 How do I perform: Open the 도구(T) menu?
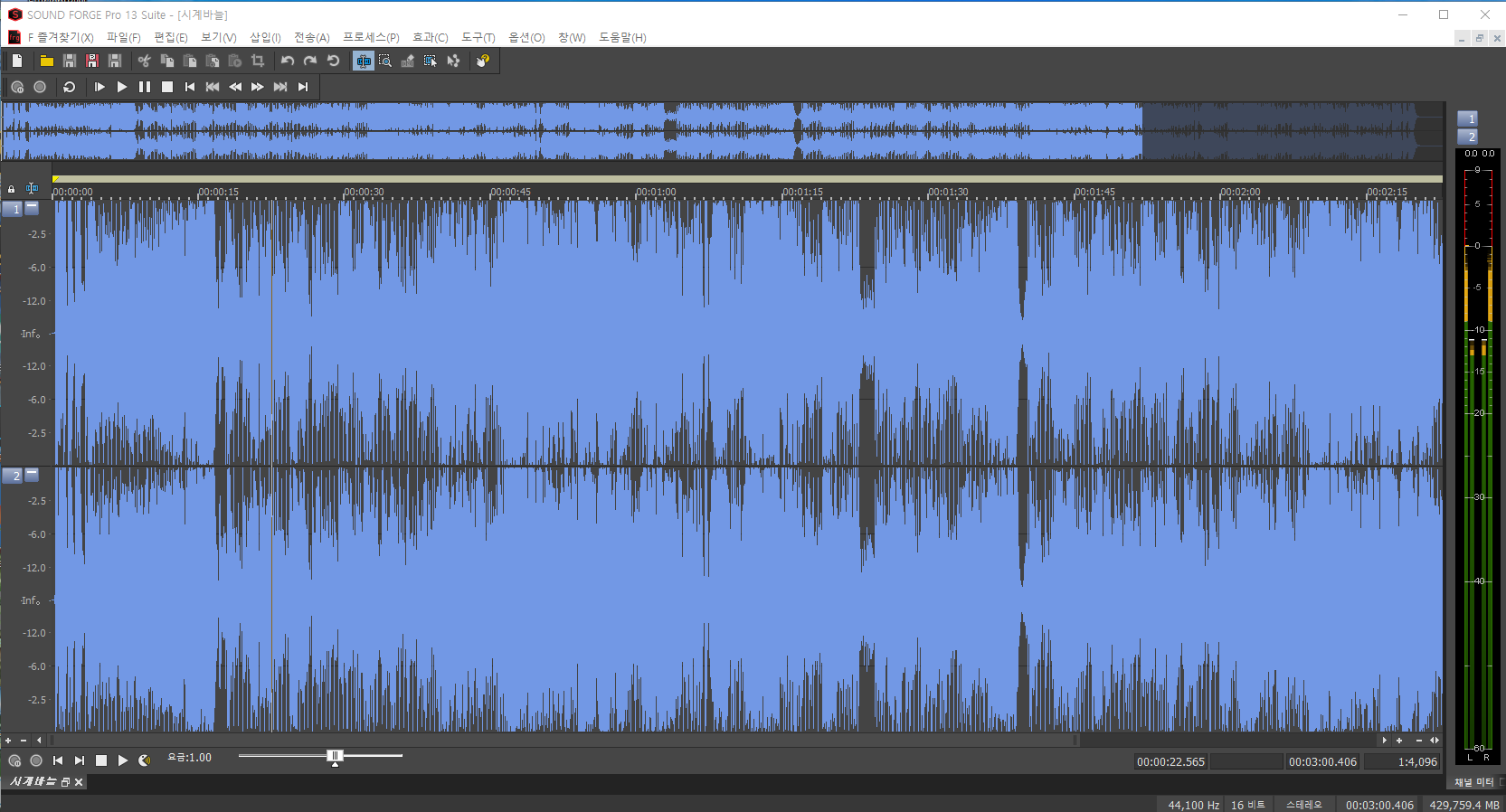pyautogui.click(x=478, y=37)
